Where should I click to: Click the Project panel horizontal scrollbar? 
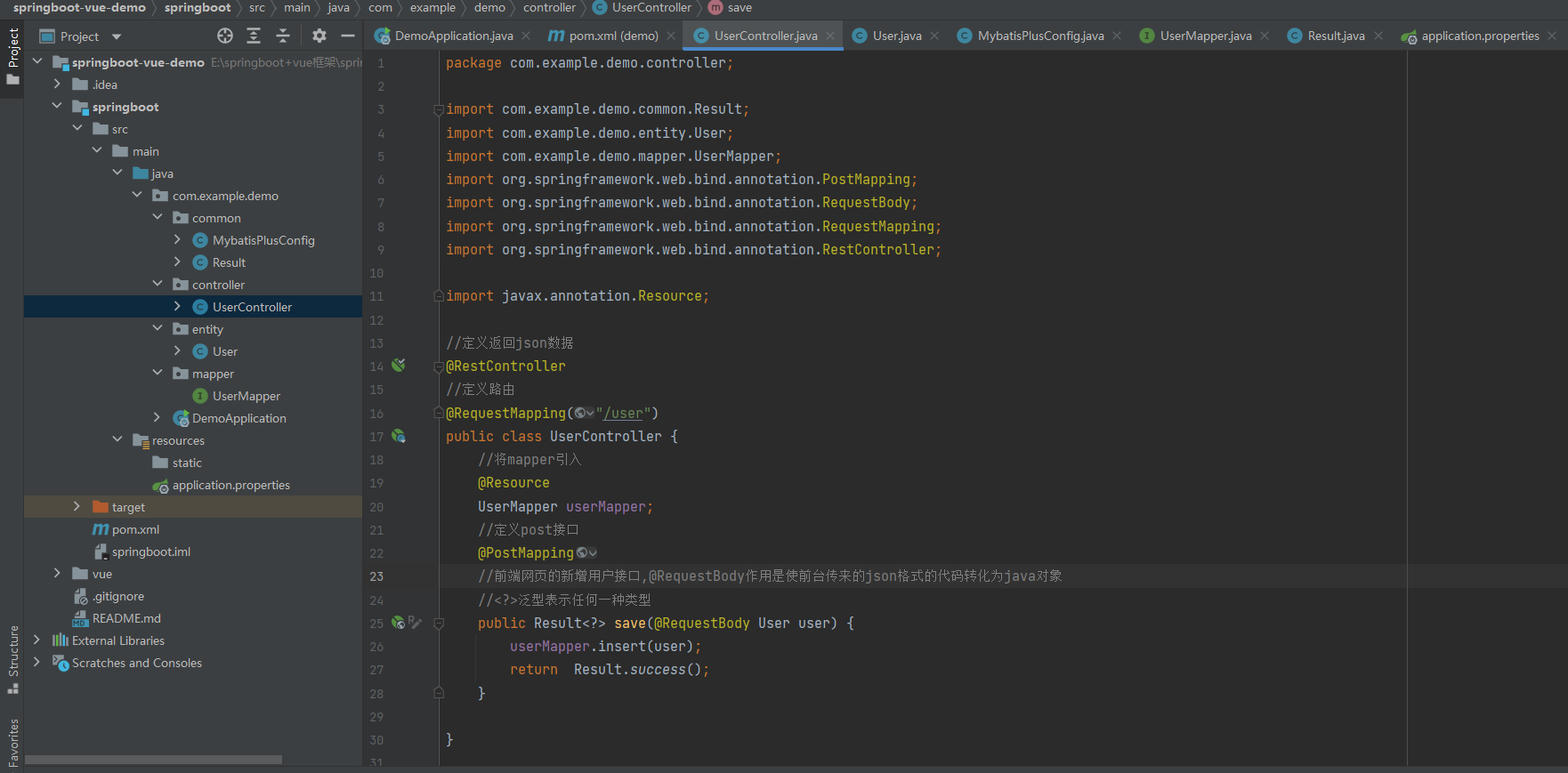tap(153, 760)
